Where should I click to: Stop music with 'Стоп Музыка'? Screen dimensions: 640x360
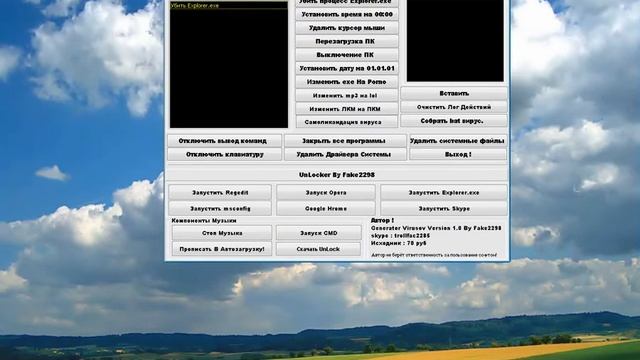(222, 233)
